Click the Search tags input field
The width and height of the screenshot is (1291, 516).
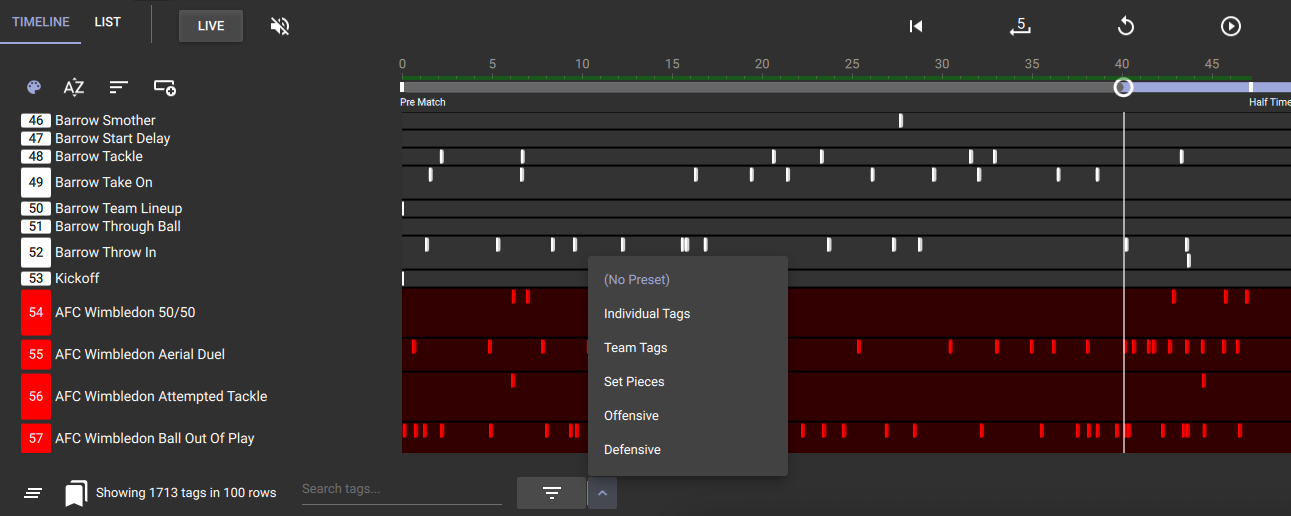402,489
